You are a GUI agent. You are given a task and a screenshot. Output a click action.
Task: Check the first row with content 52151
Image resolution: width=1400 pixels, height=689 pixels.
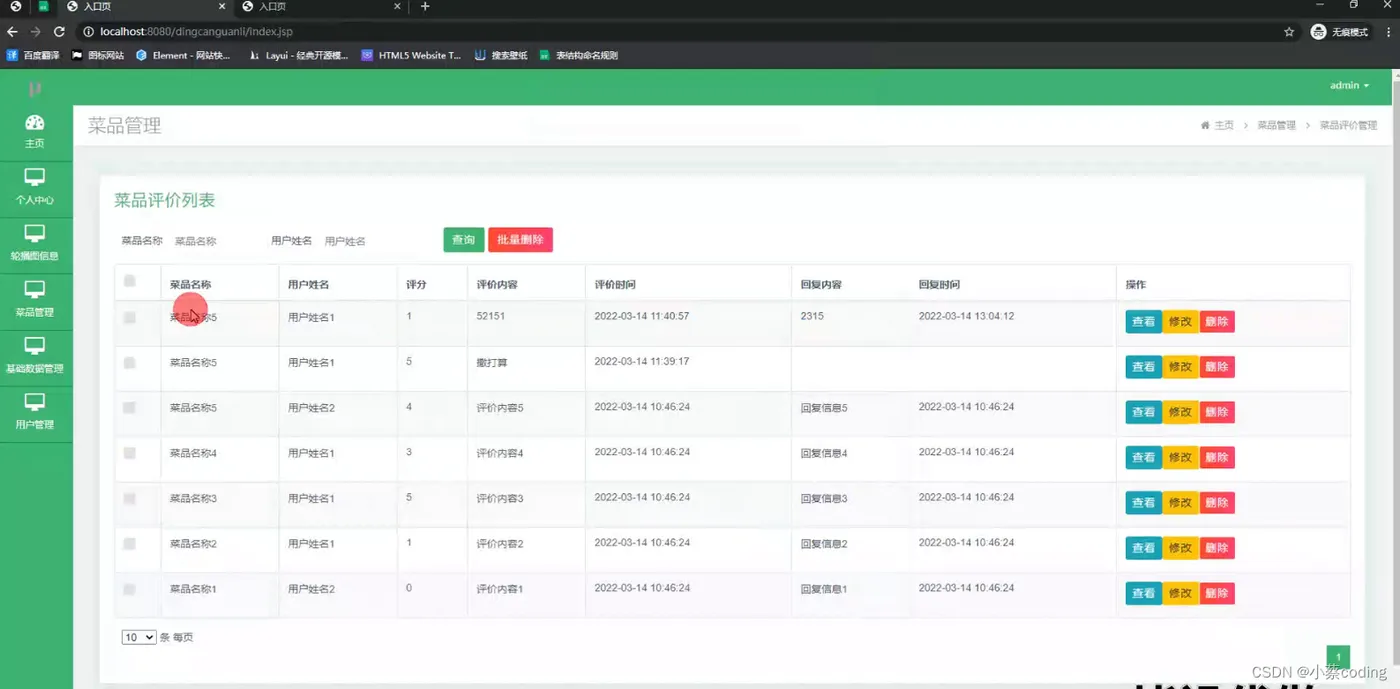point(129,317)
